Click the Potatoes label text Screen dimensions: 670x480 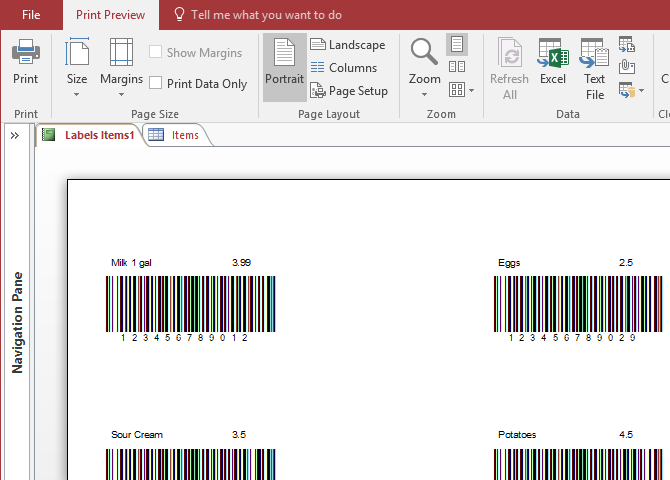[x=517, y=435]
